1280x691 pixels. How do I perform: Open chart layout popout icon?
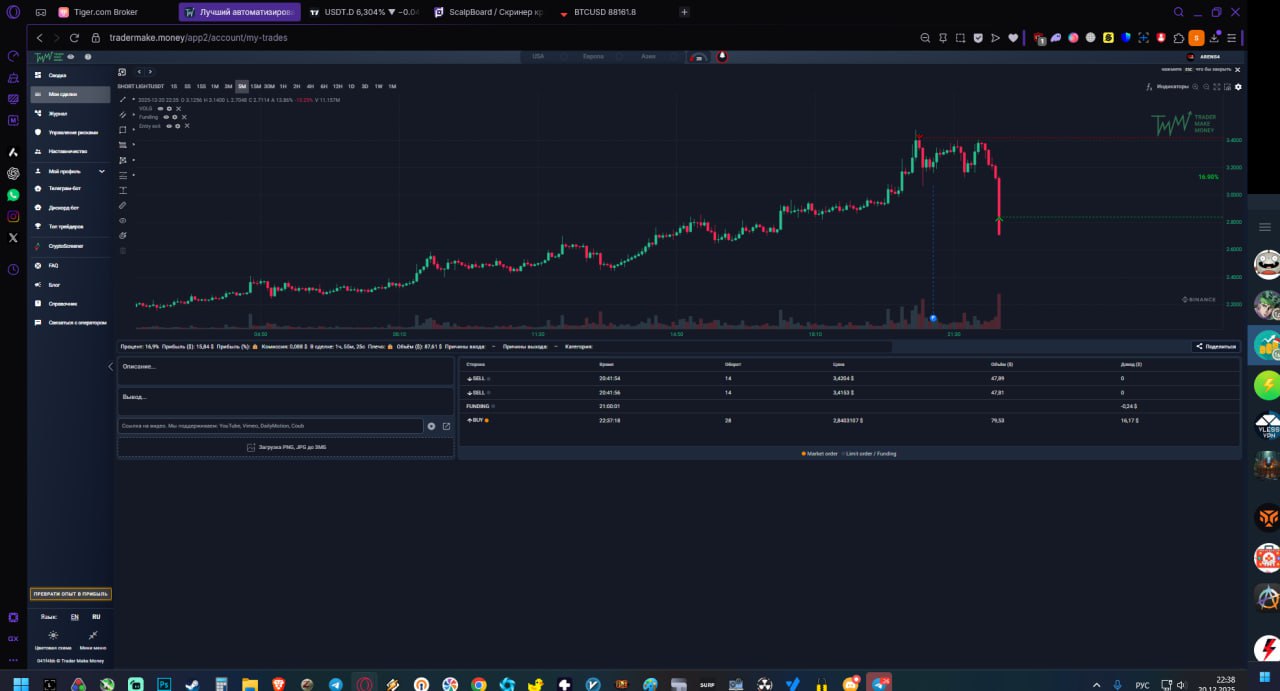click(122, 72)
